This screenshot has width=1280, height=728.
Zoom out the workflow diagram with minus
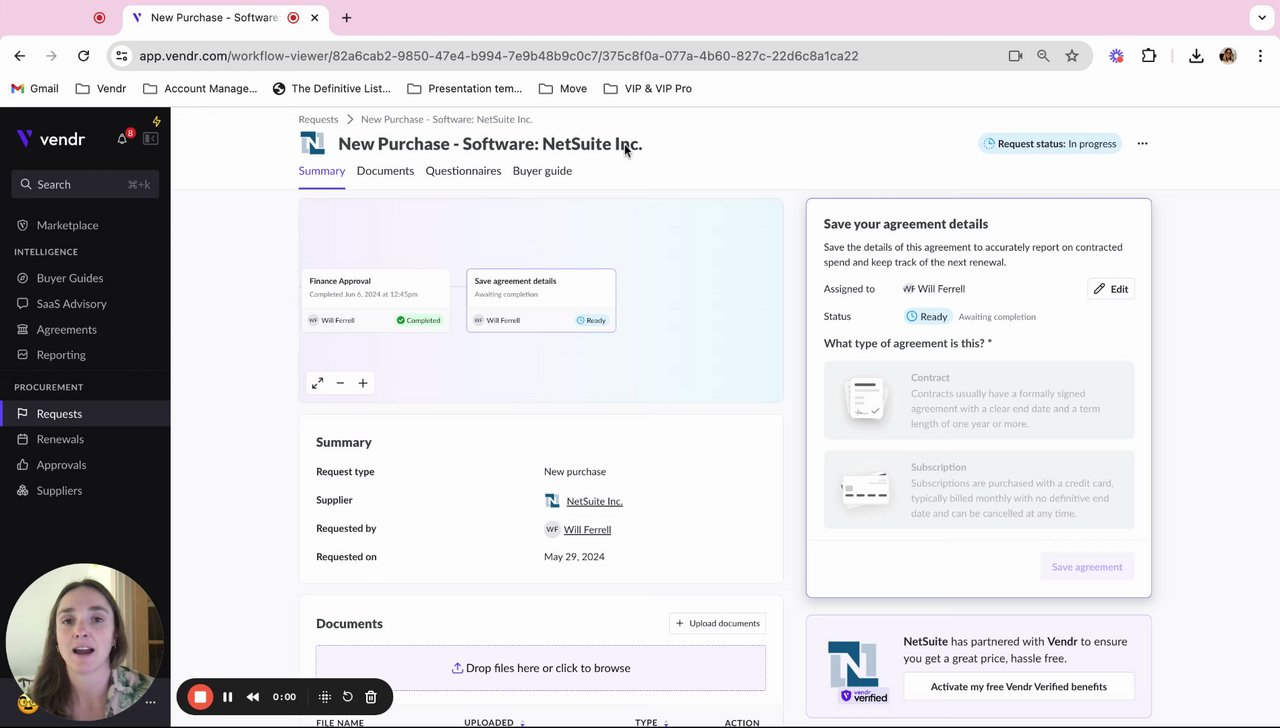[x=340, y=383]
